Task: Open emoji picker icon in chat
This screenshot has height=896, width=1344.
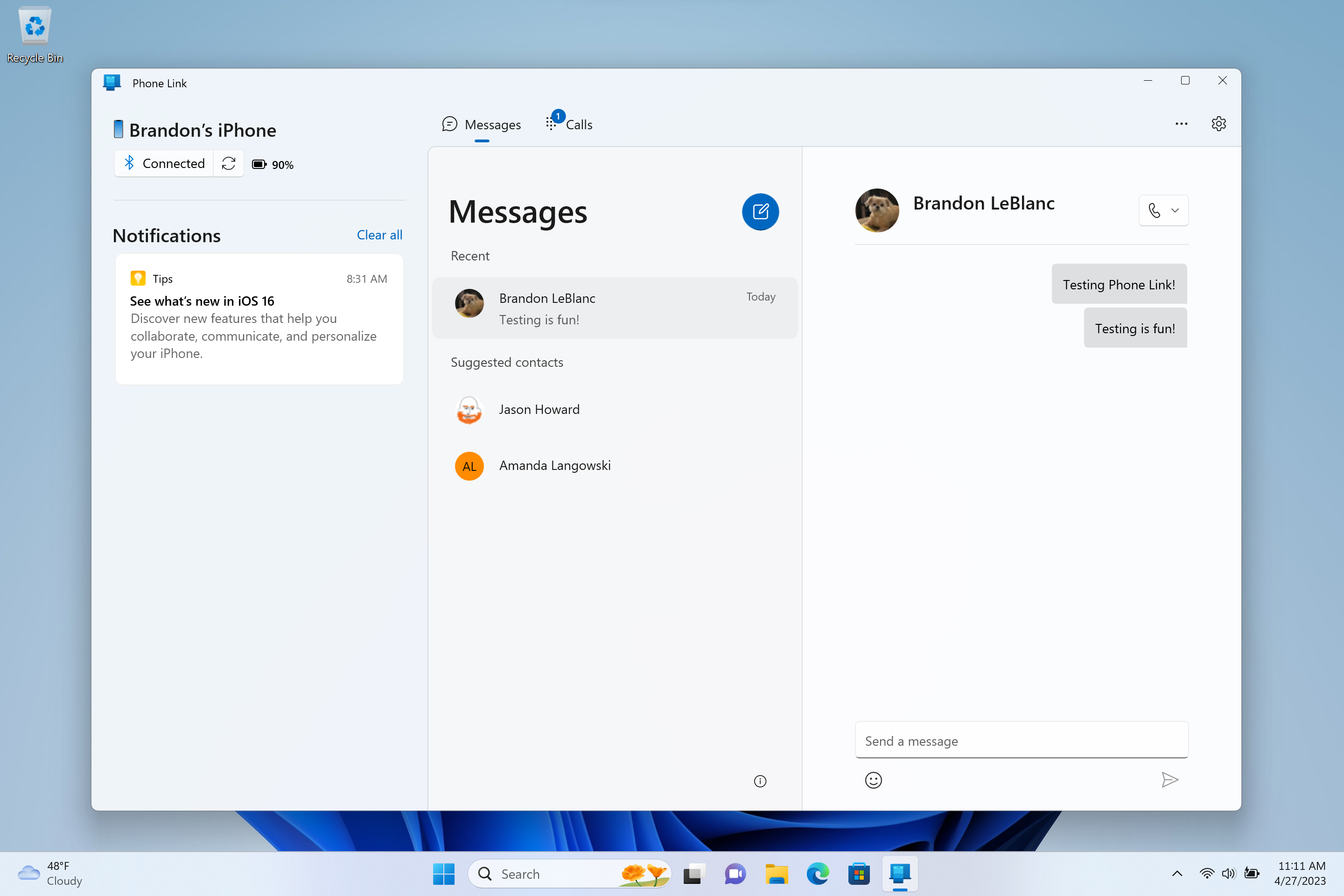Action: [873, 780]
